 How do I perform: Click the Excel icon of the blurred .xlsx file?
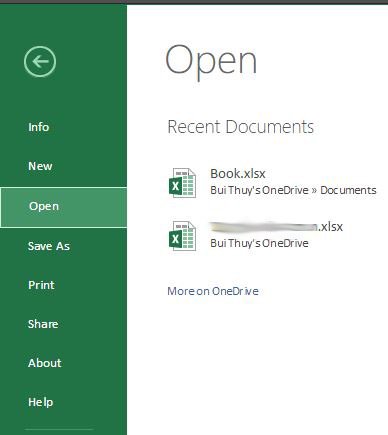coord(182,236)
